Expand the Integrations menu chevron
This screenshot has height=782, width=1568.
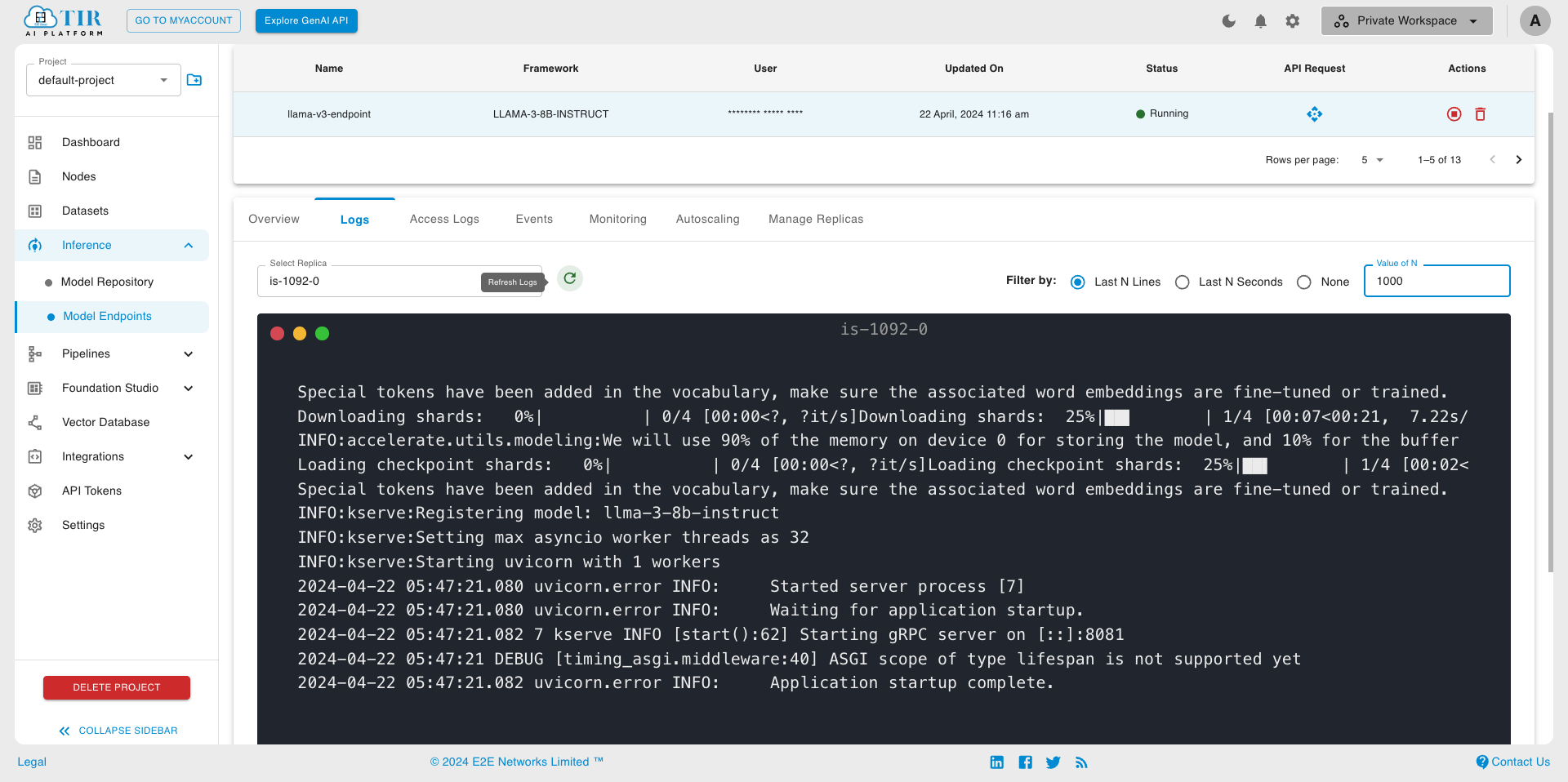[x=189, y=456]
